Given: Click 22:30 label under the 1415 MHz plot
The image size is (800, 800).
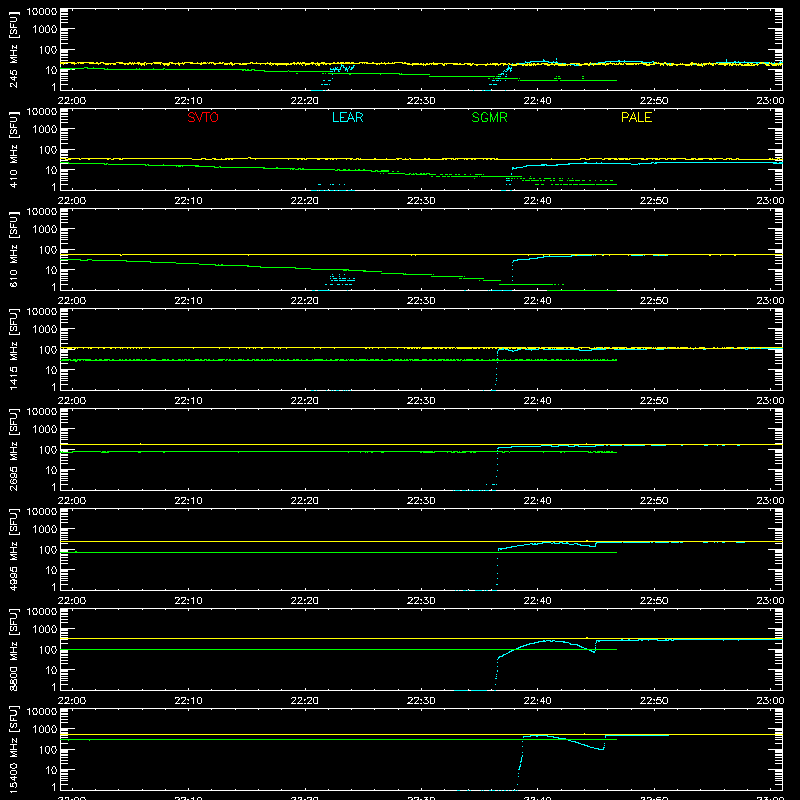Looking at the screenshot, I should pos(421,401).
